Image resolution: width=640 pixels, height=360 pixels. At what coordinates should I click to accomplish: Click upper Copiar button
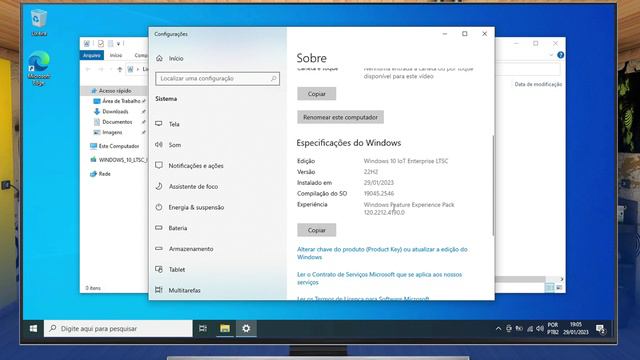(317, 94)
